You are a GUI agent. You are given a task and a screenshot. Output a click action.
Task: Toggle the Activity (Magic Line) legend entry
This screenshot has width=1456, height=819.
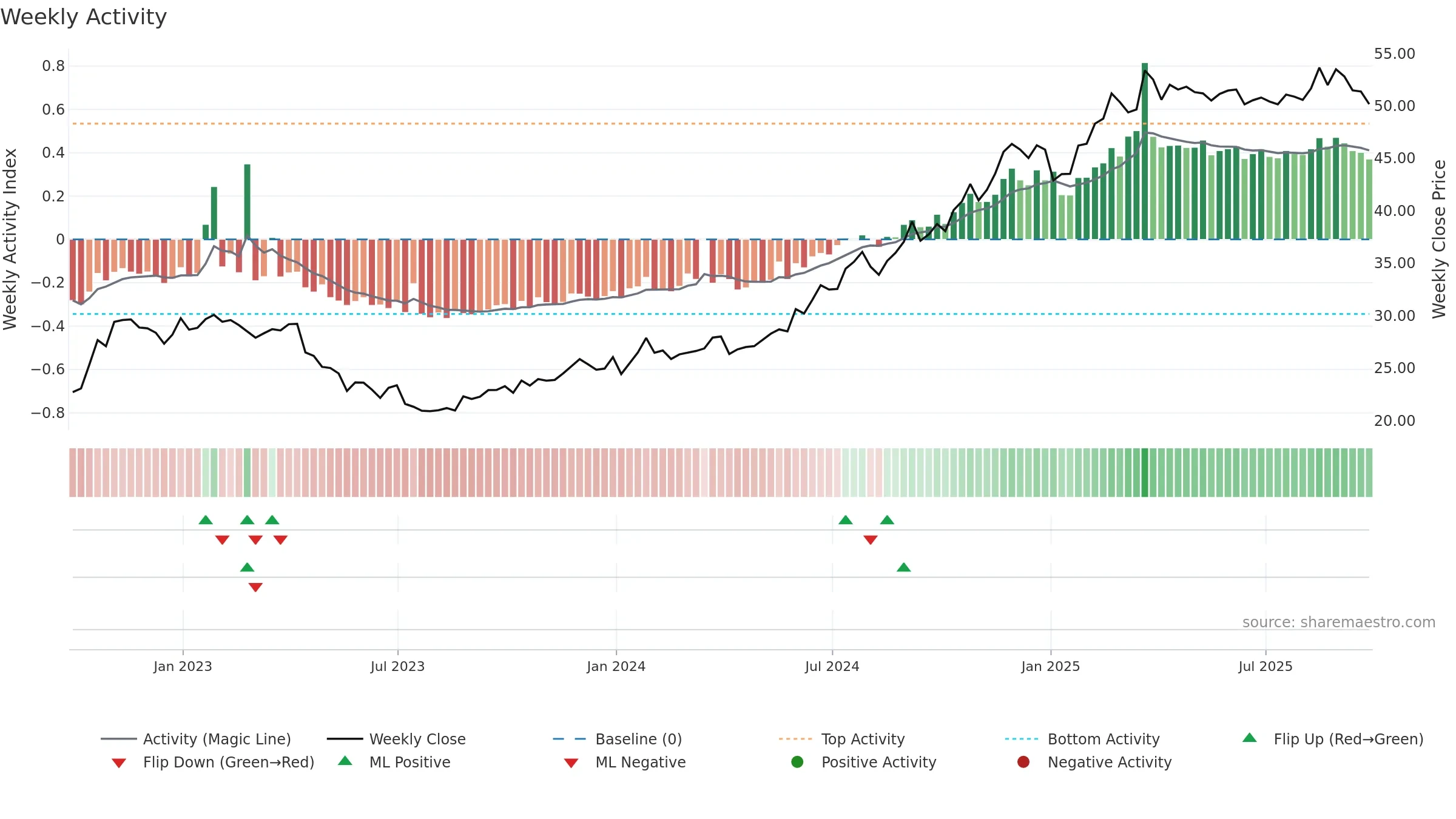(196, 739)
